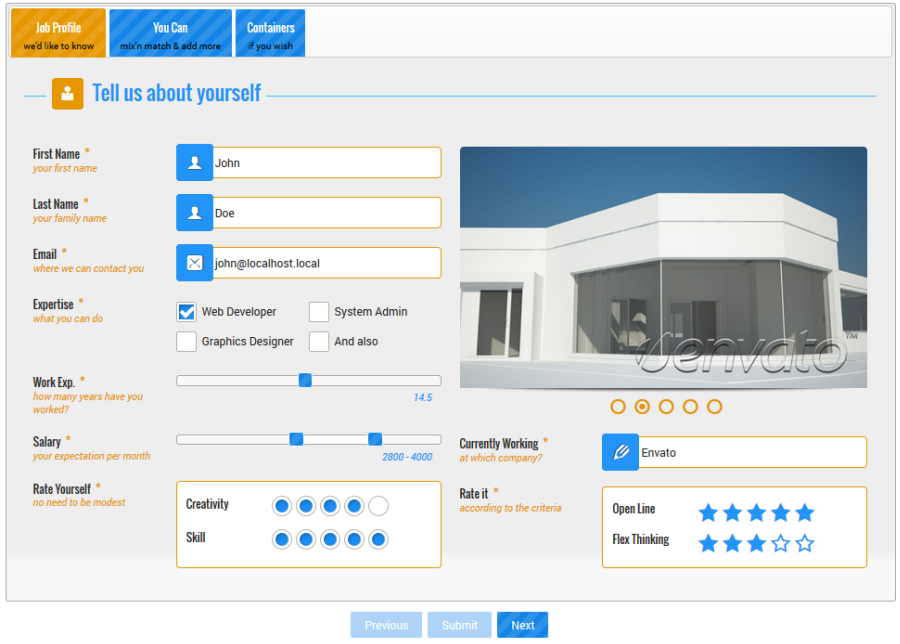Click the Email input field
The width and height of the screenshot is (900, 644).
pos(325,263)
